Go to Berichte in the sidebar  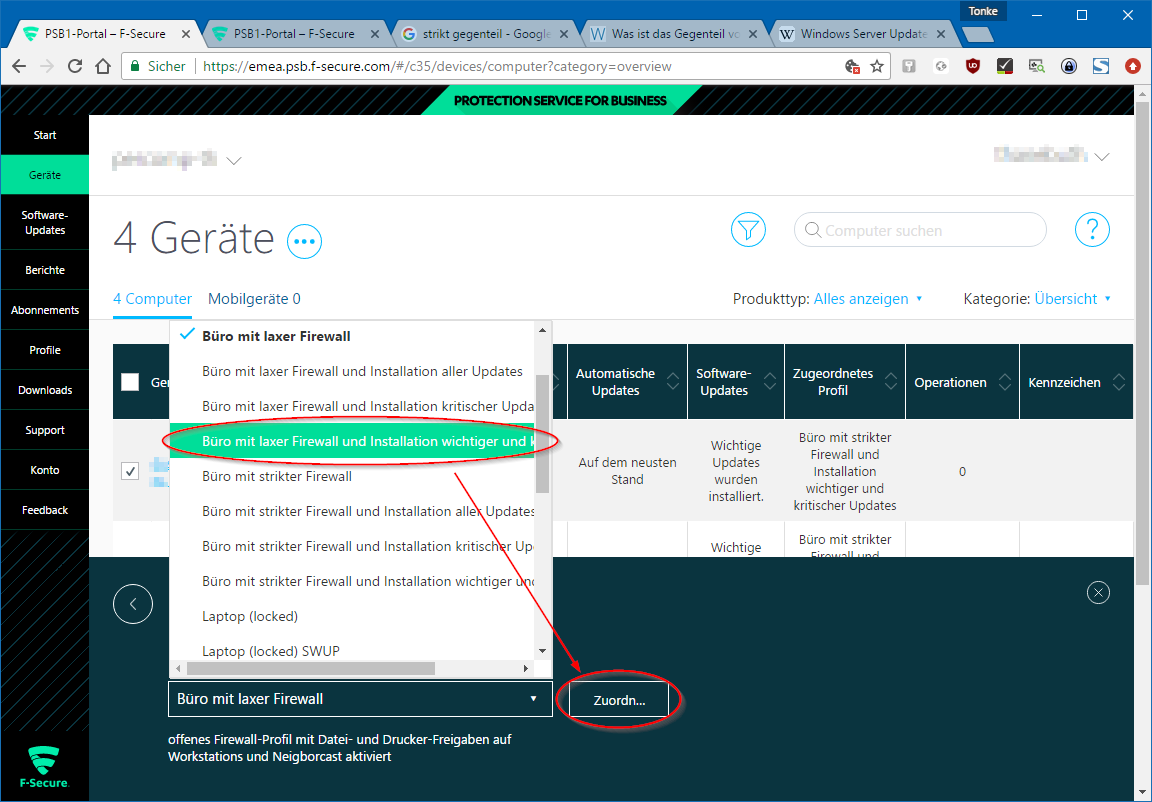pyautogui.click(x=45, y=270)
